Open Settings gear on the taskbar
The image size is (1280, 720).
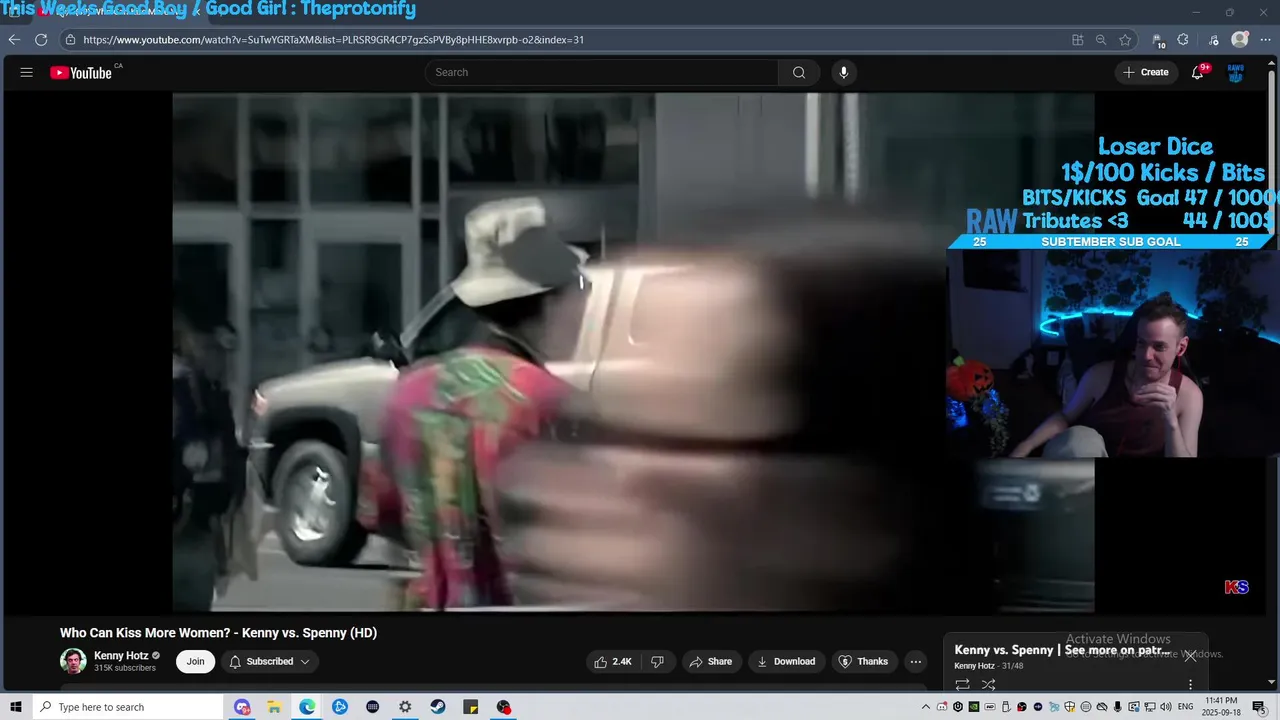pyautogui.click(x=405, y=707)
